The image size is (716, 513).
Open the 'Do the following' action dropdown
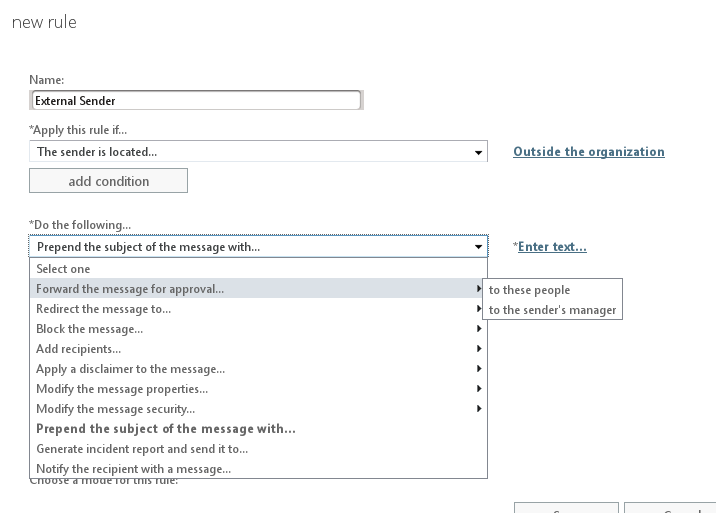click(x=258, y=247)
